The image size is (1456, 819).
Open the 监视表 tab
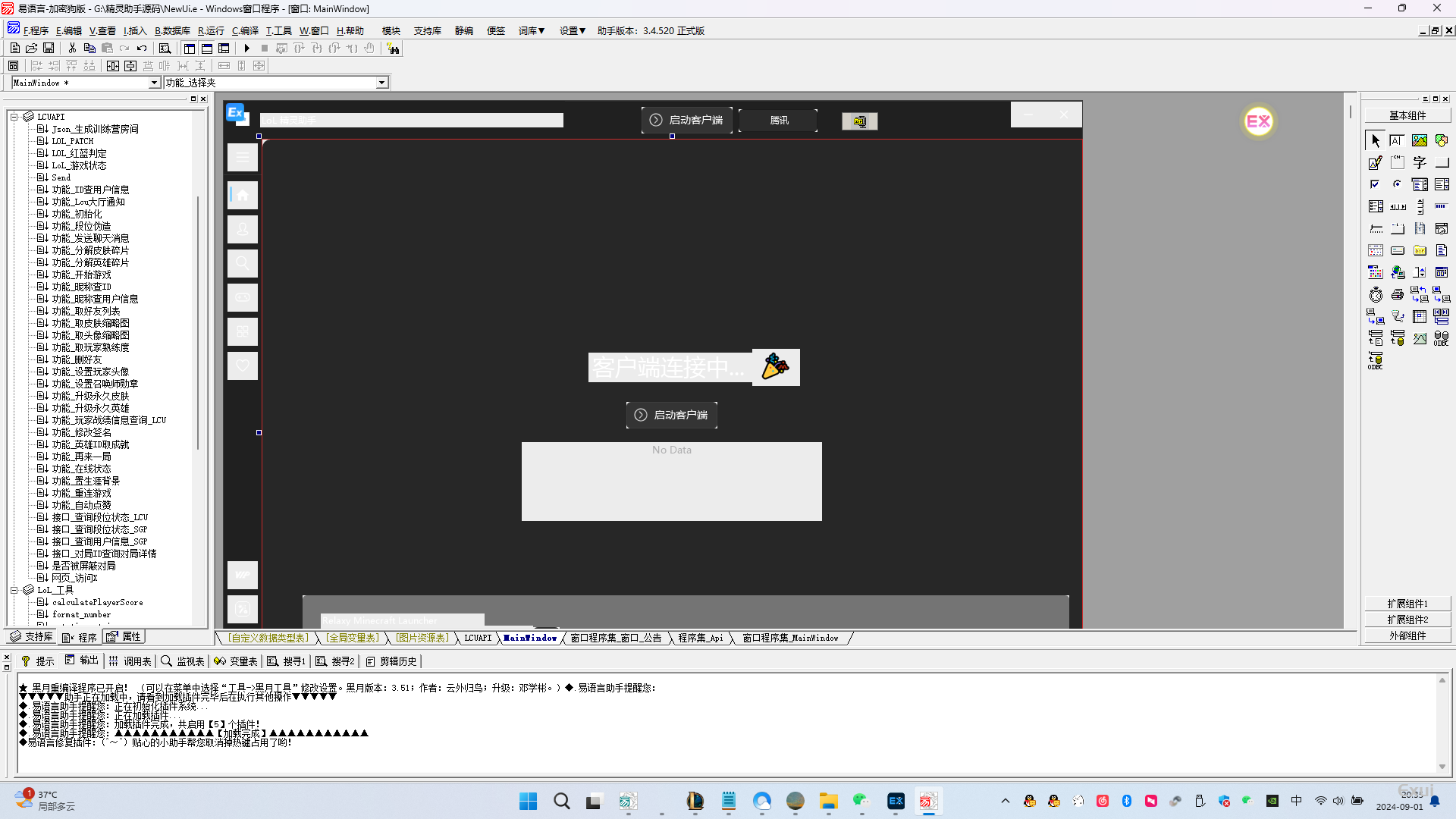(183, 661)
